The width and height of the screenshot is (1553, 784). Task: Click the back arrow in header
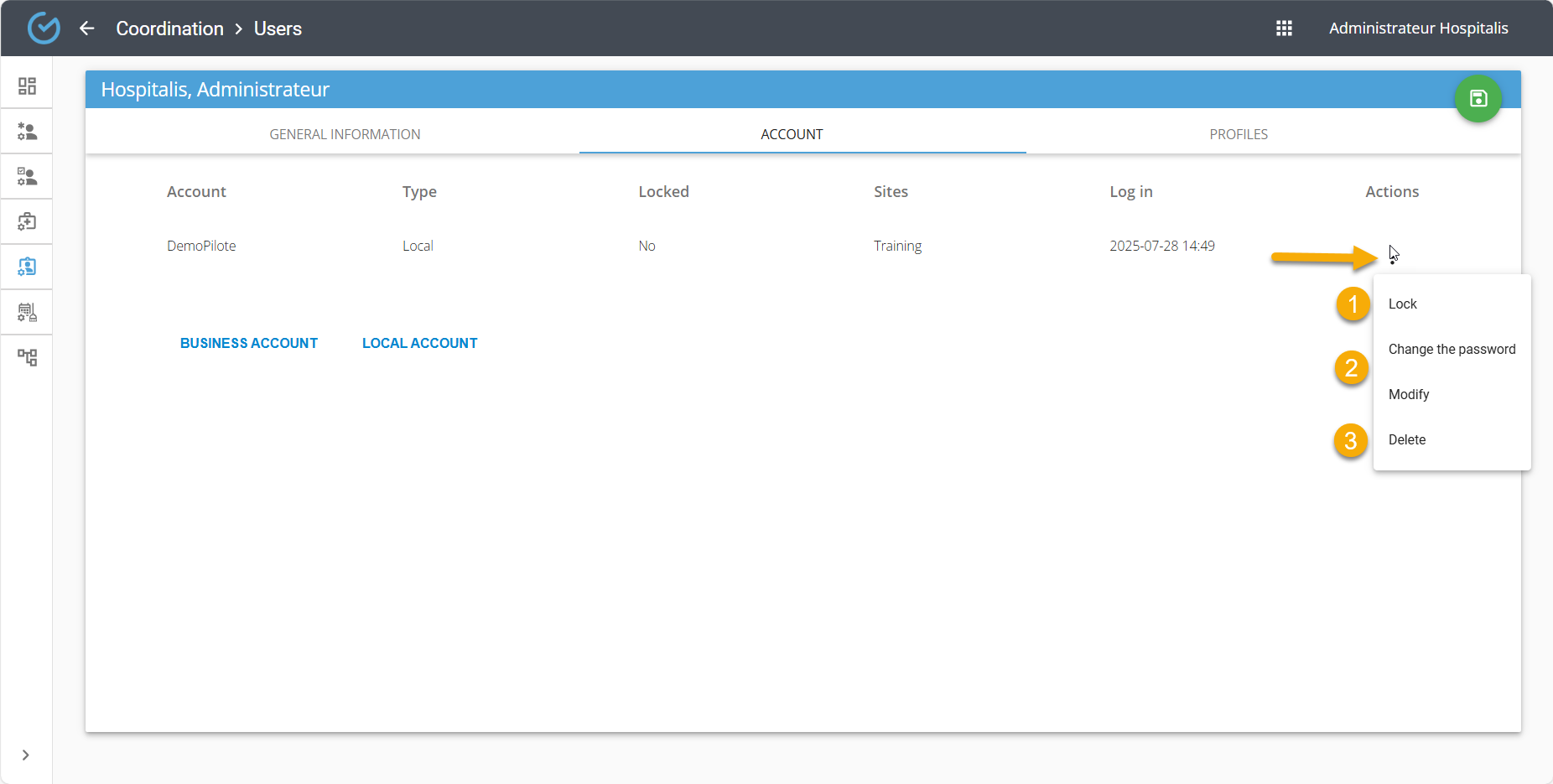tap(87, 29)
